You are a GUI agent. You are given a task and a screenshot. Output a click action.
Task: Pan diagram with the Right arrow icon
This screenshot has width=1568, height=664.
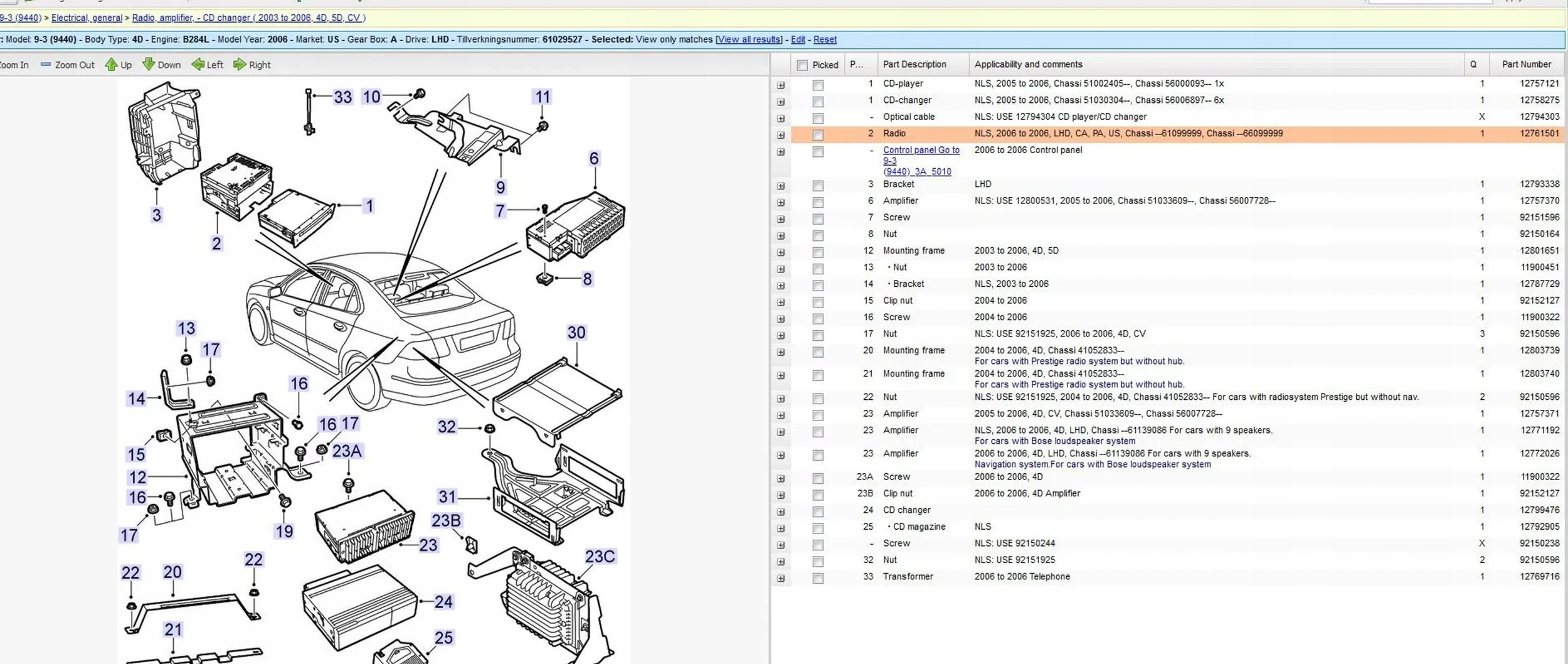pos(240,65)
